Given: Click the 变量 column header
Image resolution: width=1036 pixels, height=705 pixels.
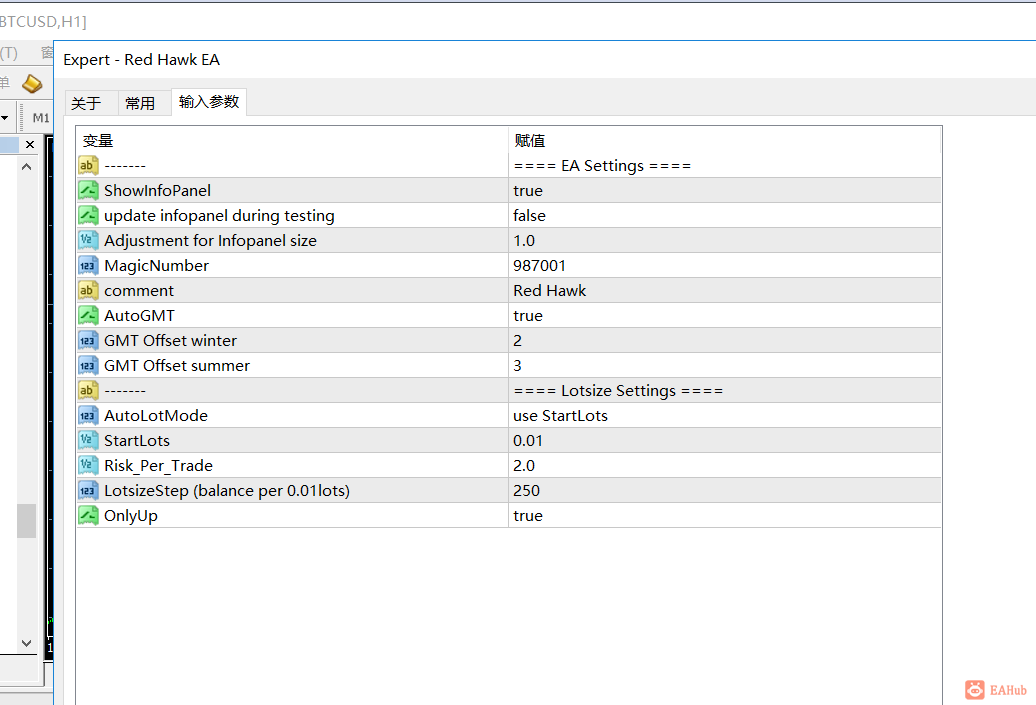Looking at the screenshot, I should 292,140.
